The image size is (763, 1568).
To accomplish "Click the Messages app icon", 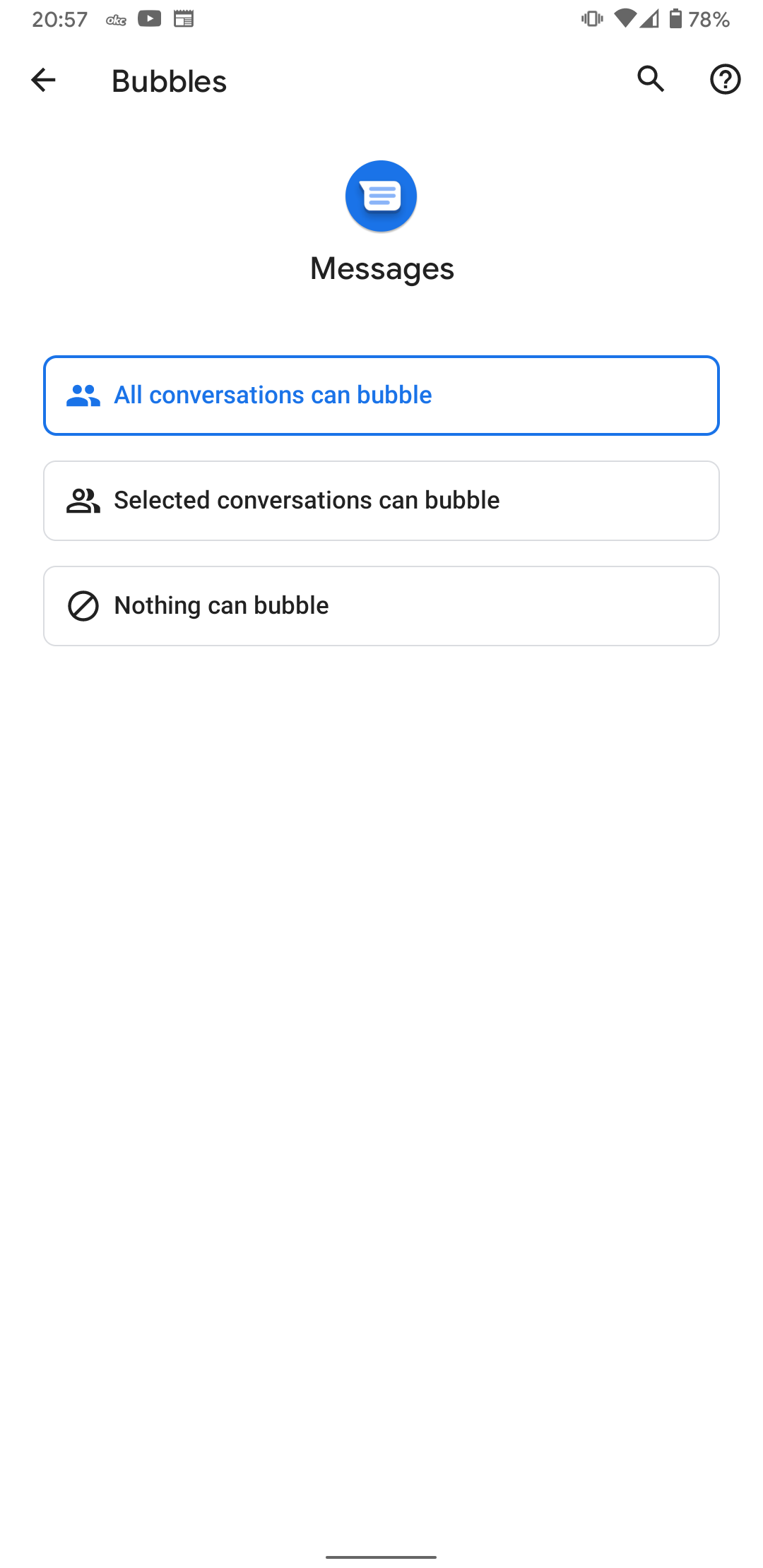I will coord(381,196).
